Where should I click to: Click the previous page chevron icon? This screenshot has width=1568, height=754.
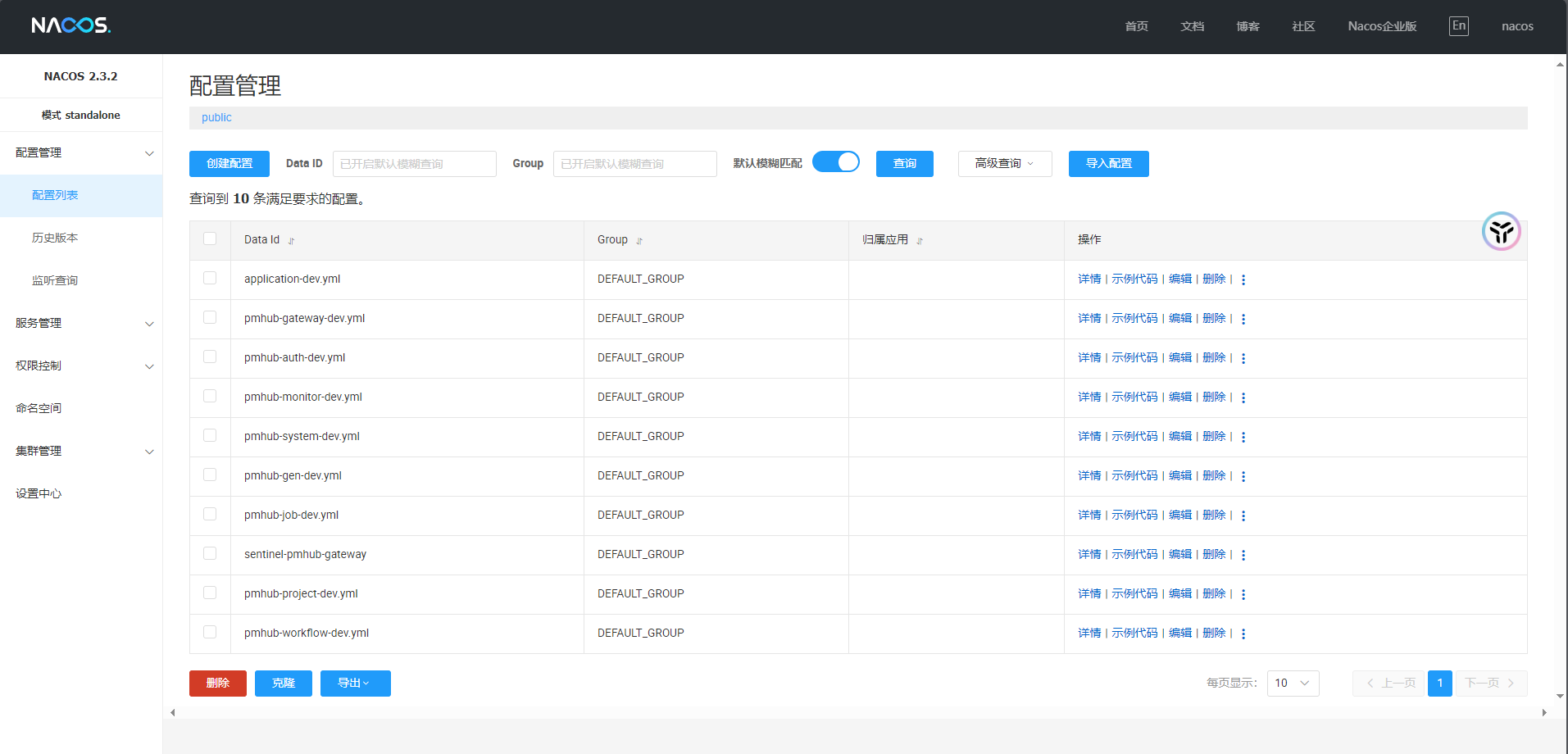[x=1369, y=683]
